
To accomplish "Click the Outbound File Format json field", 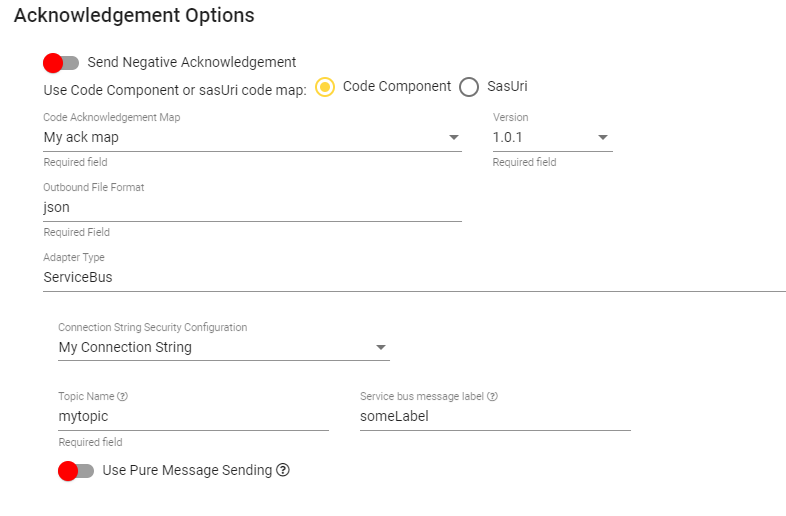I will [250, 207].
